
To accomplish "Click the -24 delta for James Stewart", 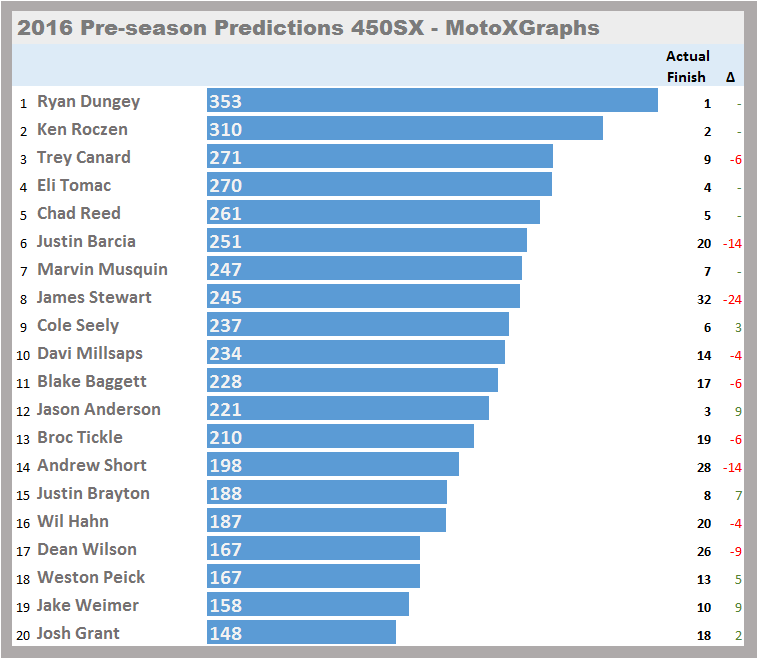I will click(732, 297).
